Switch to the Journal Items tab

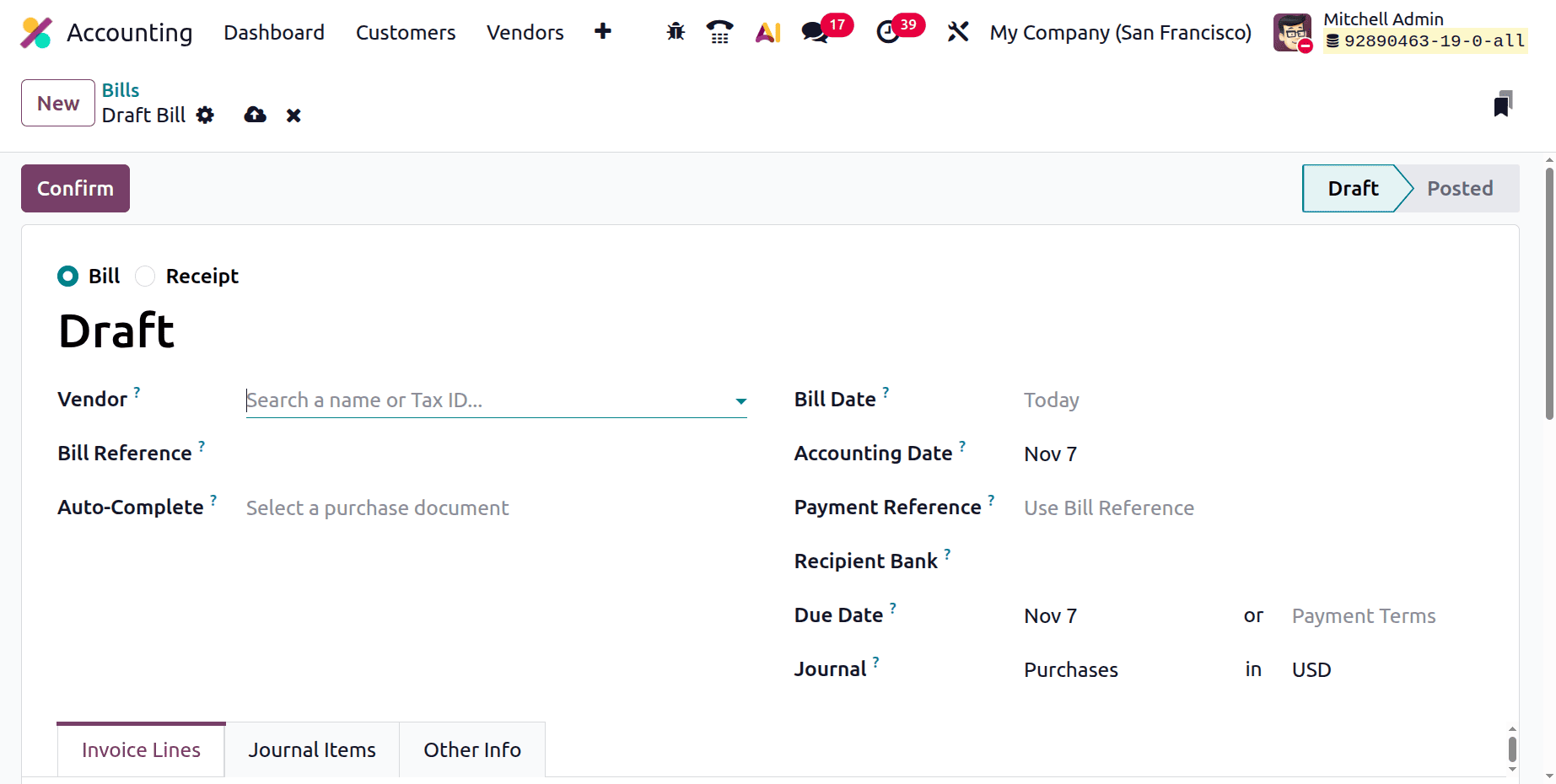(x=312, y=749)
